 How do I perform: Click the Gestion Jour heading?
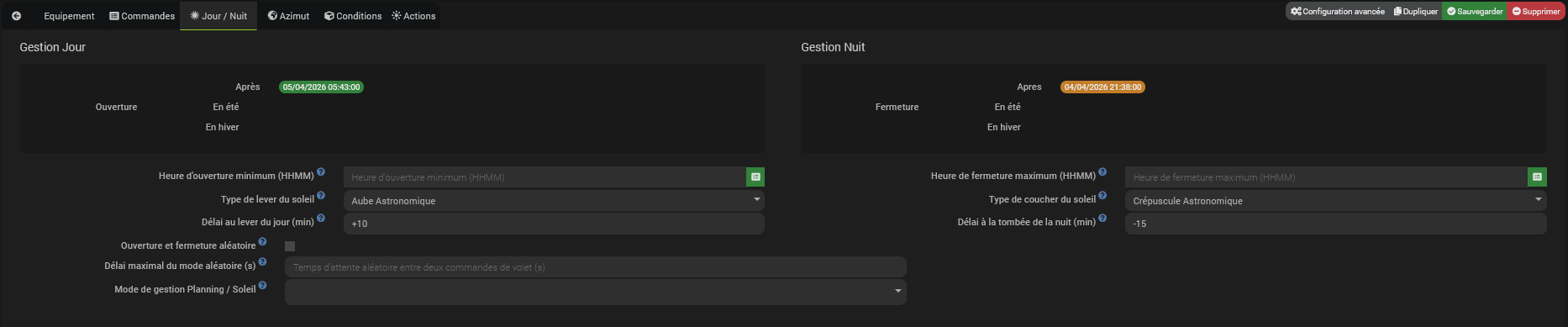click(53, 47)
